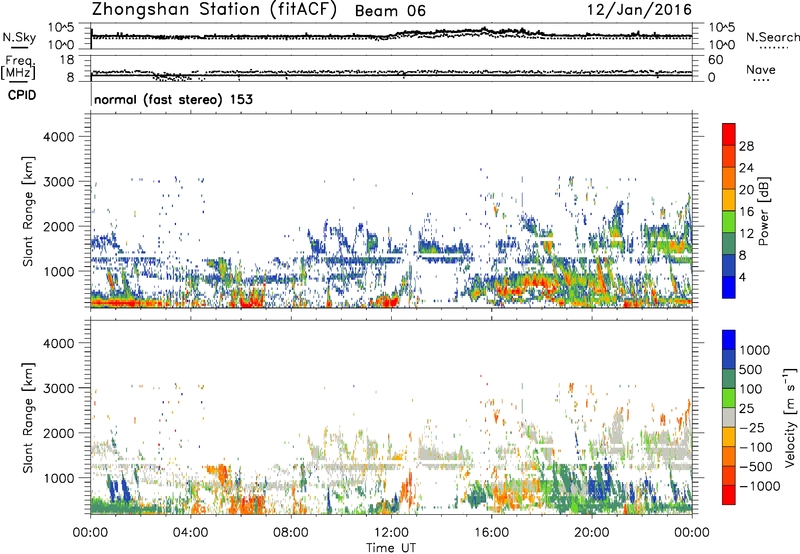Select the velocity panel 'Slant Range [km]' title
This screenshot has width=800, height=554.
[x=28, y=417]
